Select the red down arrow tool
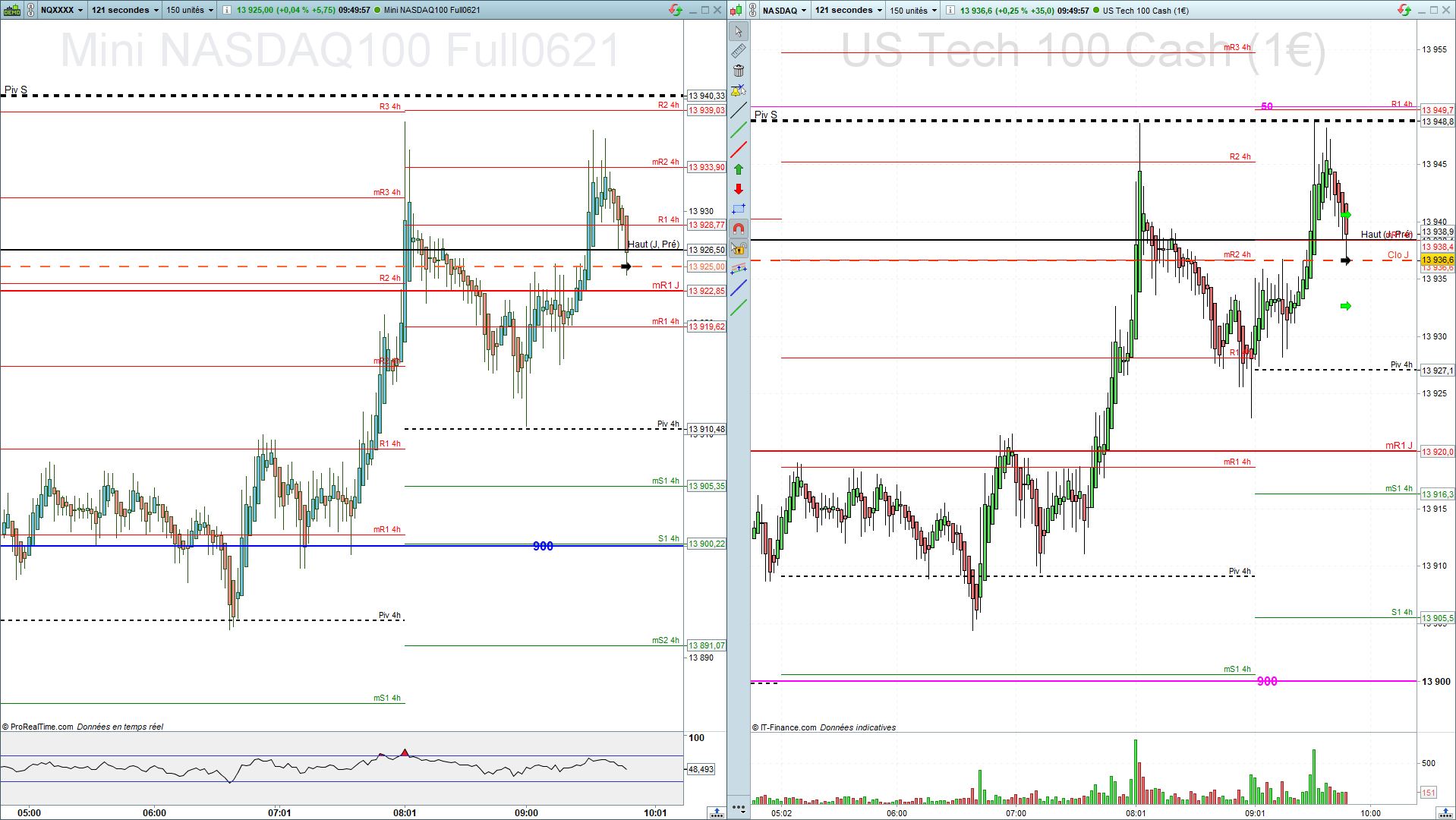 [x=738, y=189]
